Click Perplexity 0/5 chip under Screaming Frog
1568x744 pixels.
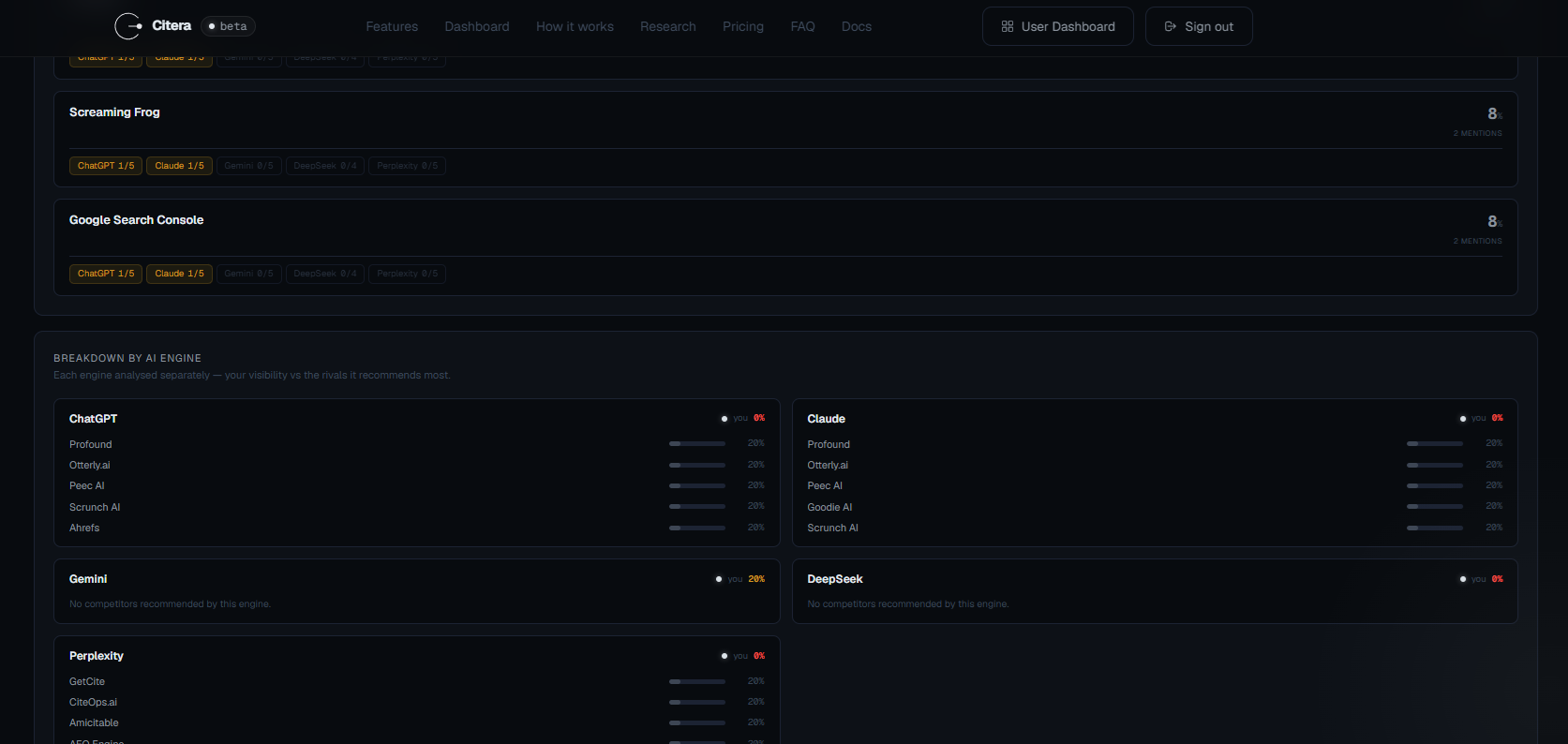pos(407,166)
